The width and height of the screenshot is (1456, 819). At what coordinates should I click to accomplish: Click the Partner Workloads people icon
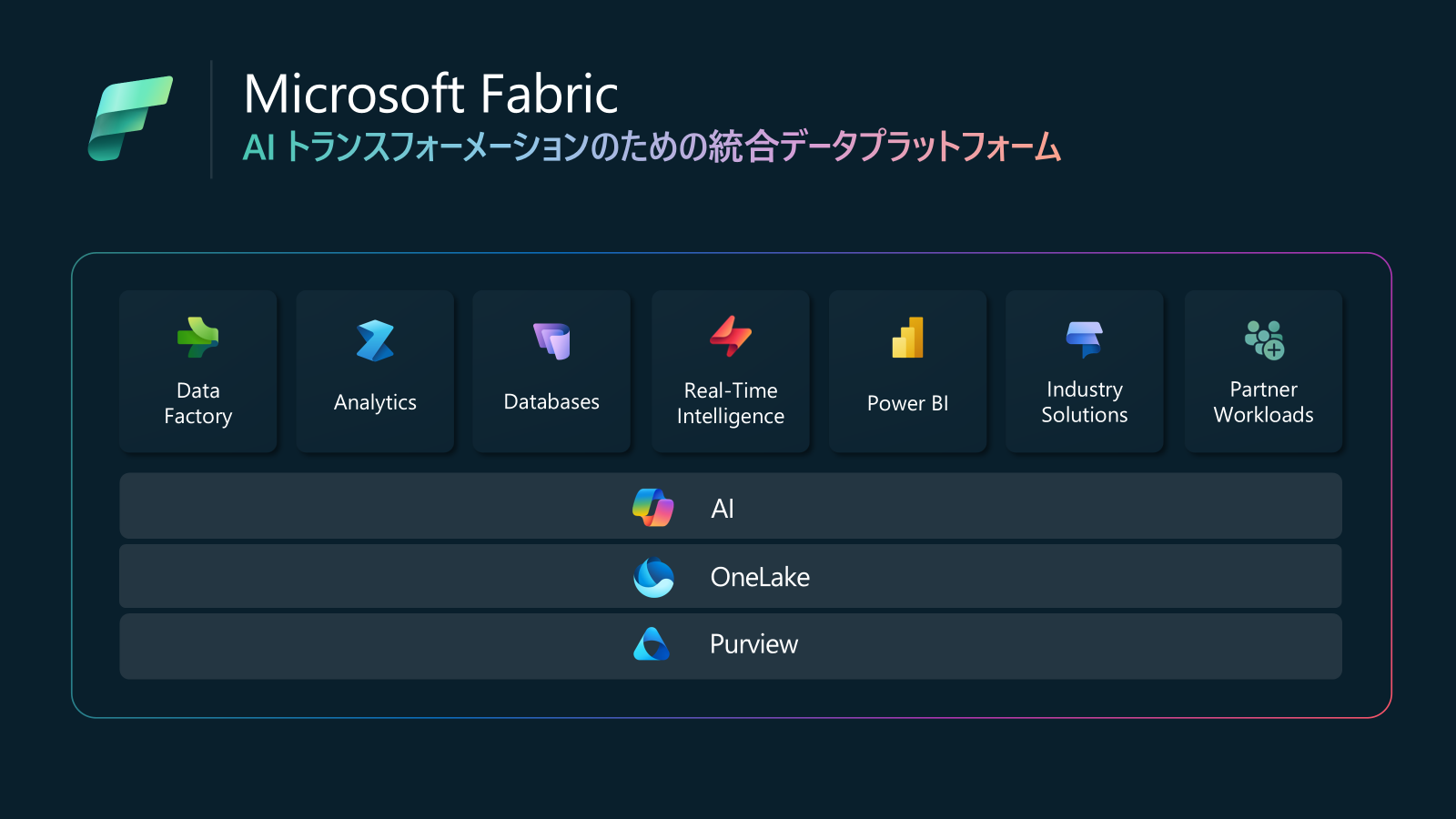[x=1264, y=339]
